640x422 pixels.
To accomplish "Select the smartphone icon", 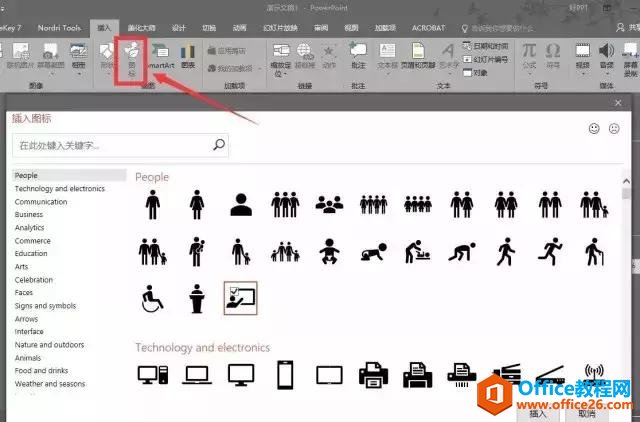I will [284, 375].
